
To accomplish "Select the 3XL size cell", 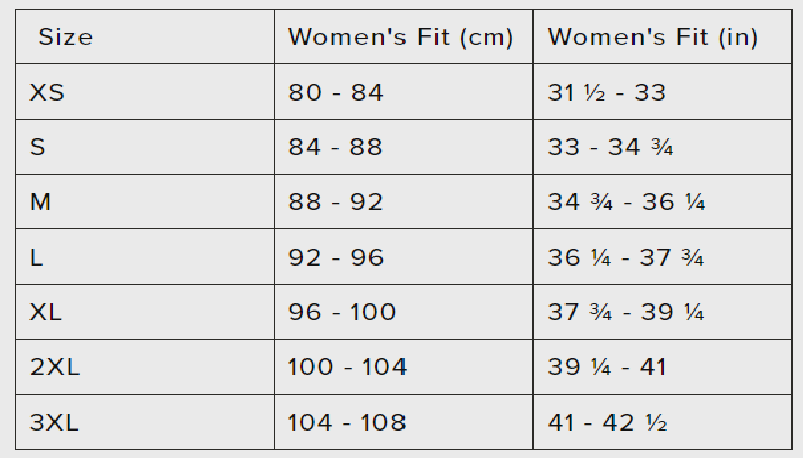I will 55,422.
